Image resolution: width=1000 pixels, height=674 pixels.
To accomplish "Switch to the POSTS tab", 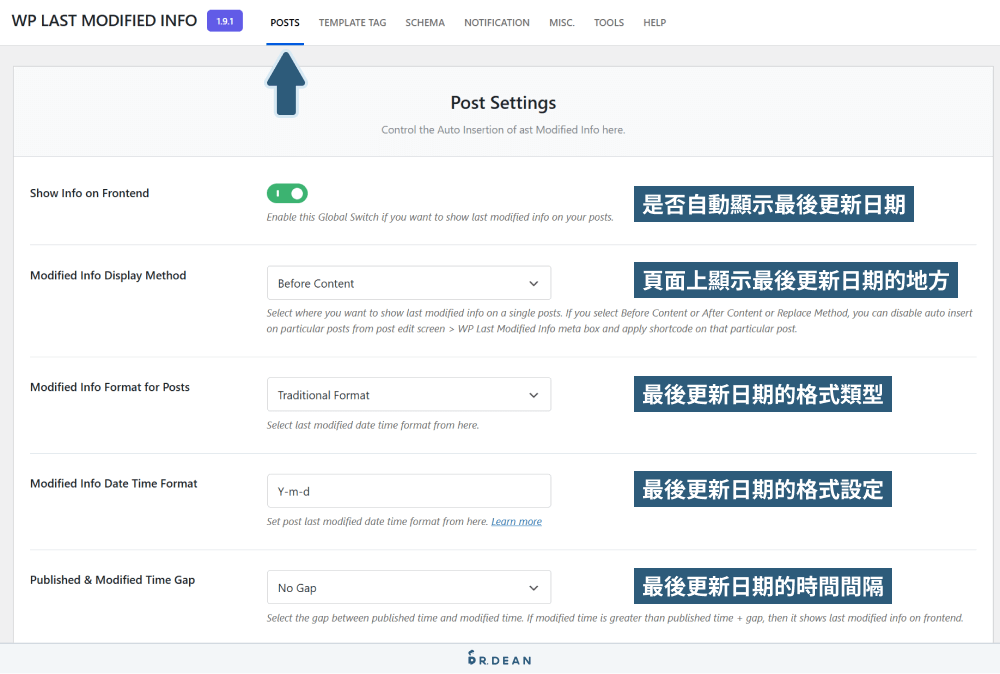I will [285, 23].
